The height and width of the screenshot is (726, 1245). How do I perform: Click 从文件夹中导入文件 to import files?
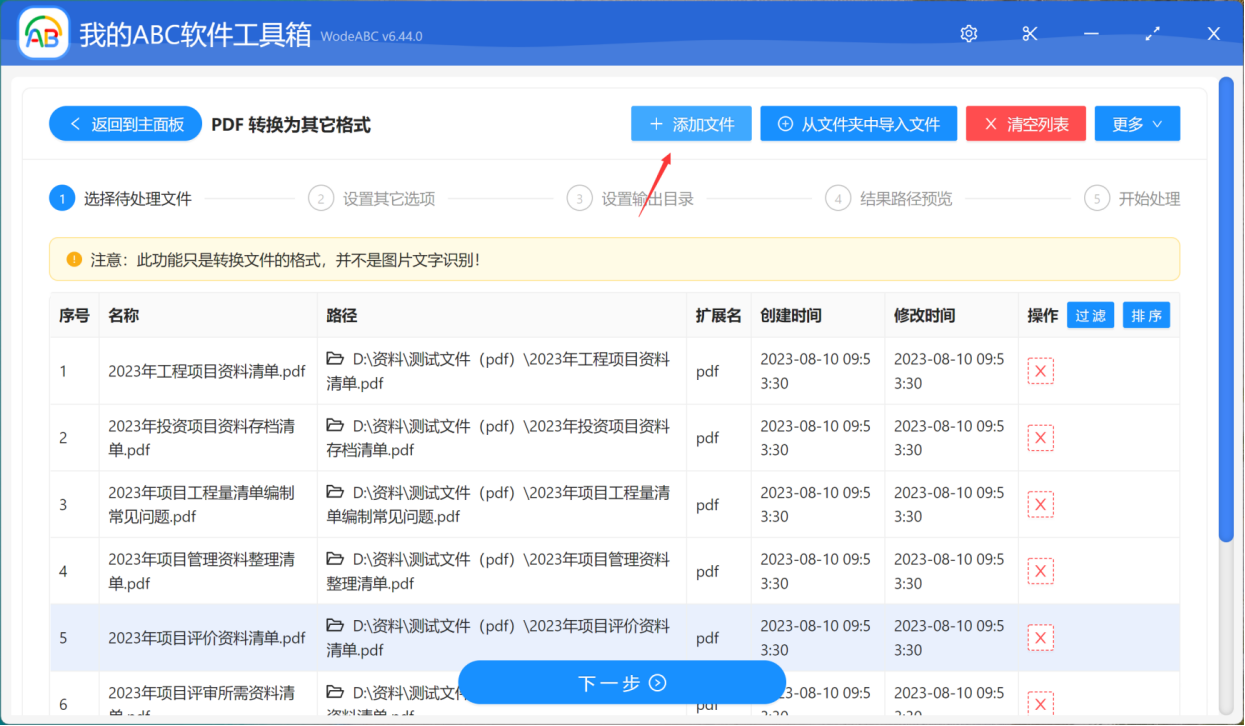(x=858, y=123)
